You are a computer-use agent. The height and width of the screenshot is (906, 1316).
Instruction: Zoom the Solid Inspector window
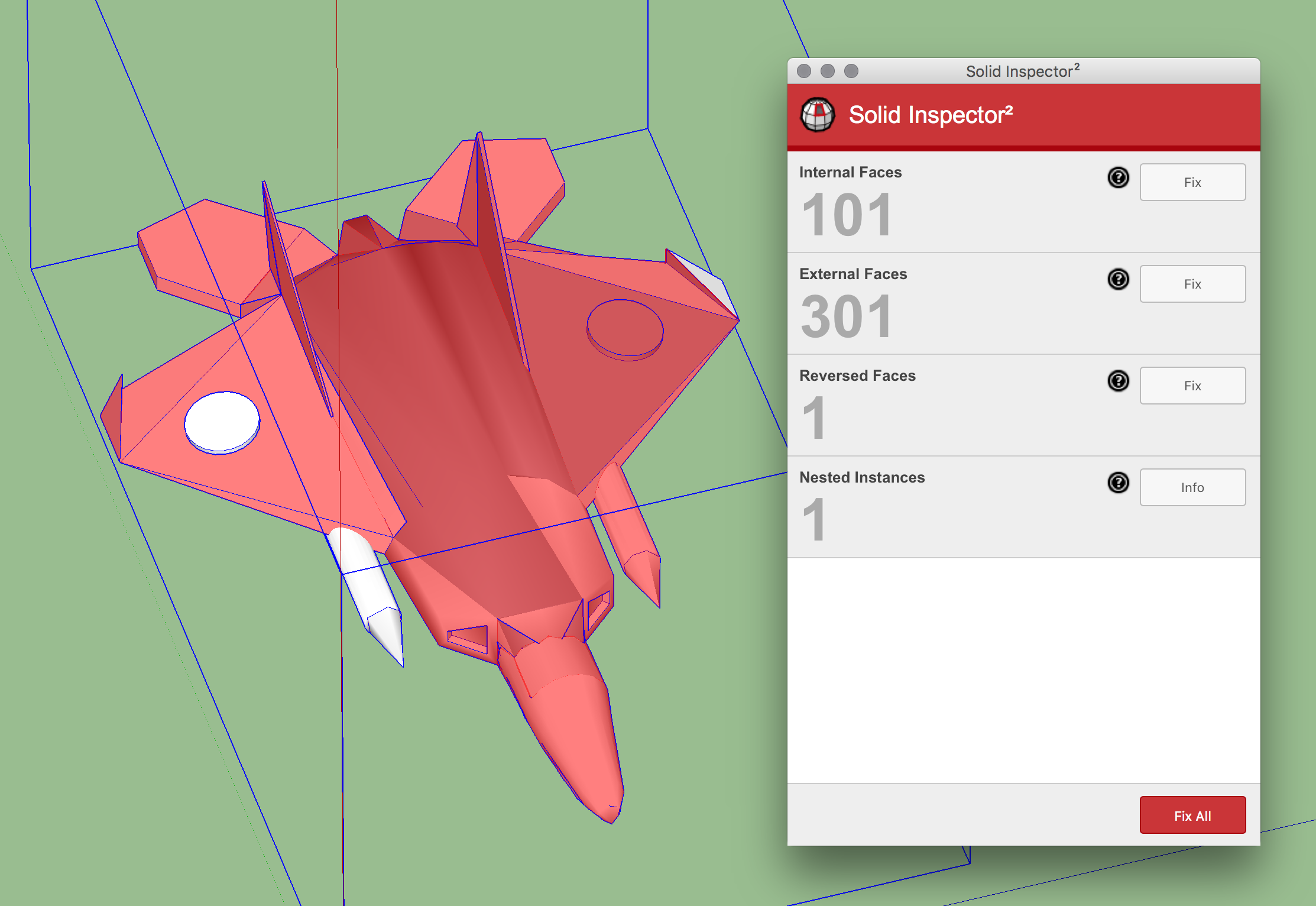(851, 71)
